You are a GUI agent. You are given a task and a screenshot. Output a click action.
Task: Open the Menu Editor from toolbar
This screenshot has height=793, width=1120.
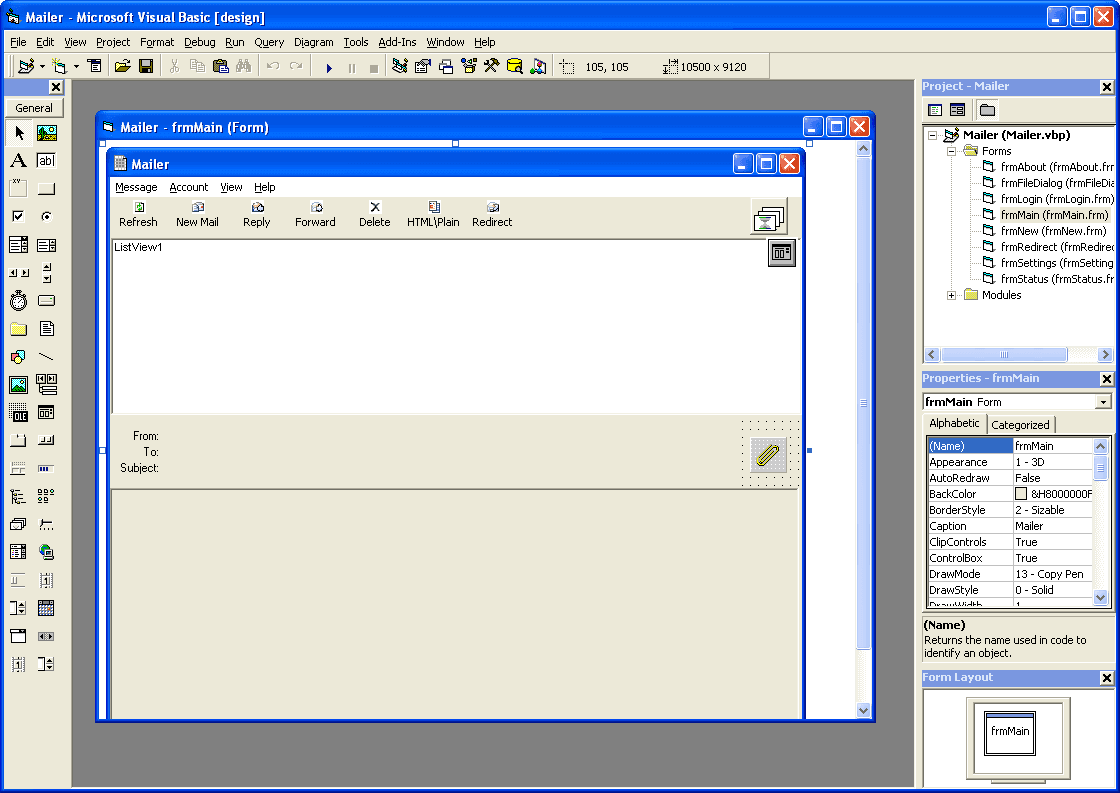[94, 66]
